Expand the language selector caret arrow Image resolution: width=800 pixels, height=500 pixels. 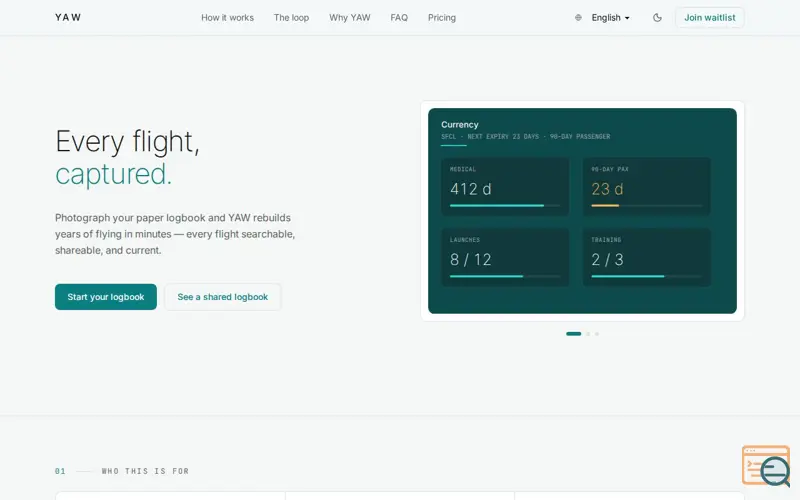[x=627, y=18]
